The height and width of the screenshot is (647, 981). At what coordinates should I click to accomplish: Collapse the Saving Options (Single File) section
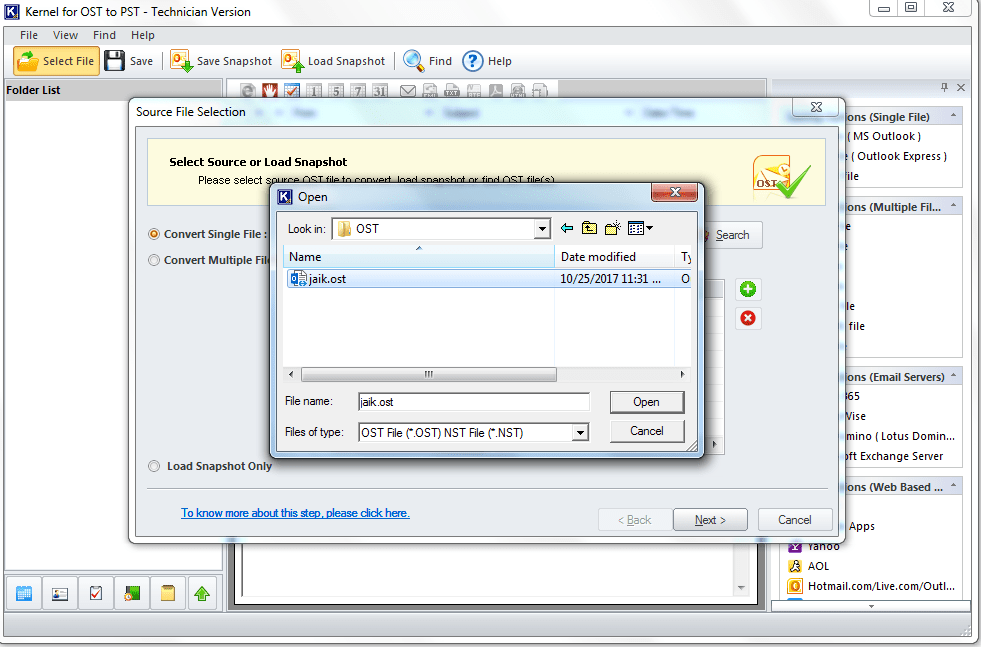pos(953,116)
